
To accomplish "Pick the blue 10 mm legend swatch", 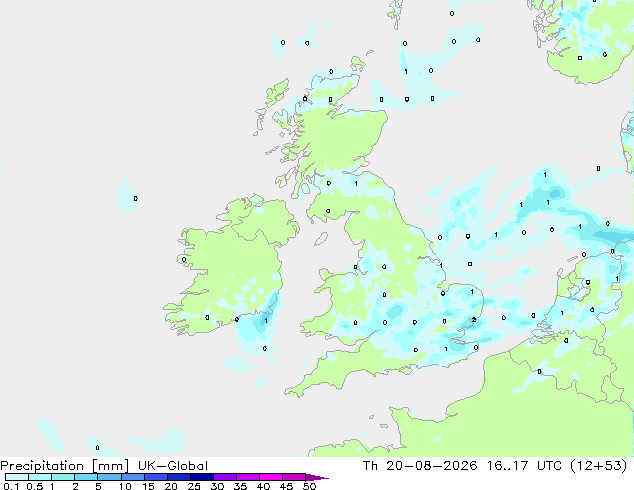I will tap(132, 477).
